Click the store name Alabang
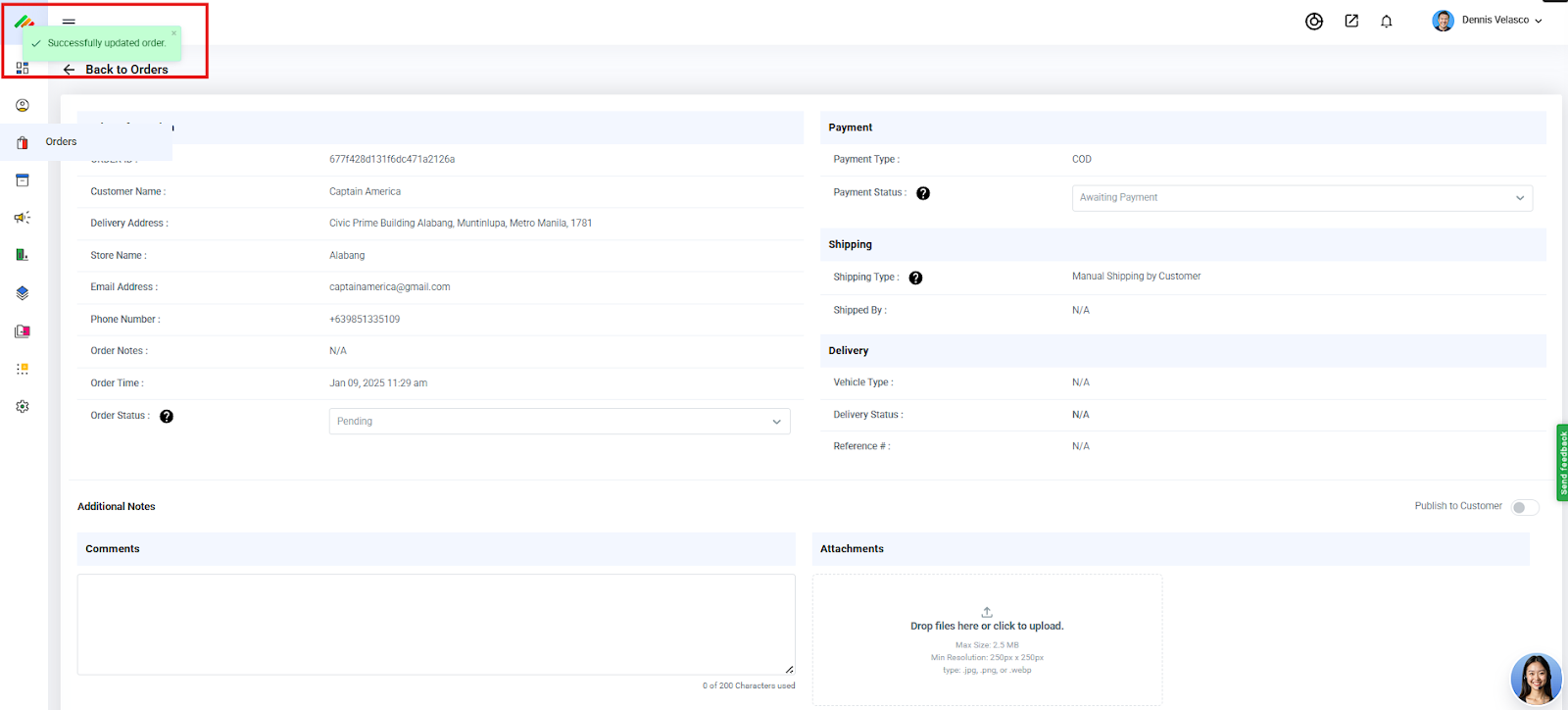The width and height of the screenshot is (1568, 710). (x=347, y=255)
